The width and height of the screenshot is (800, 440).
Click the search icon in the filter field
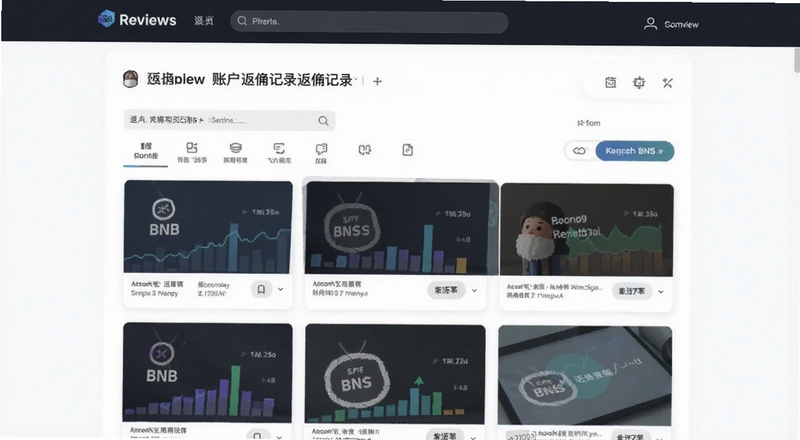323,121
